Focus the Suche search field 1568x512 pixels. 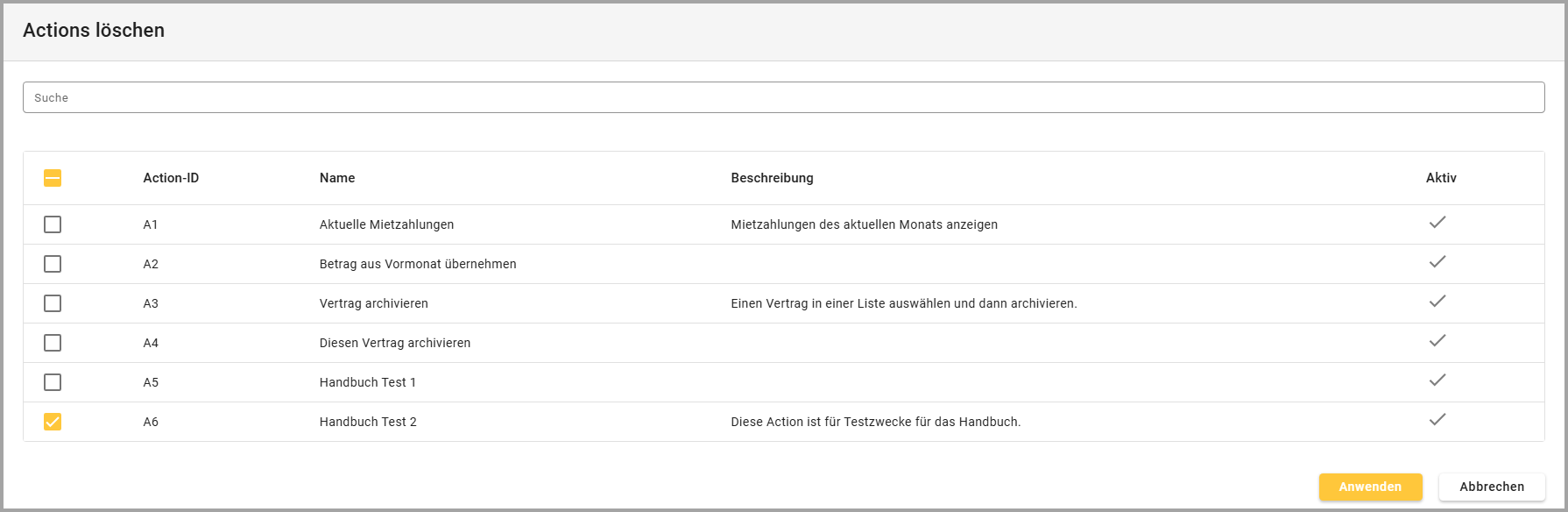tap(783, 97)
